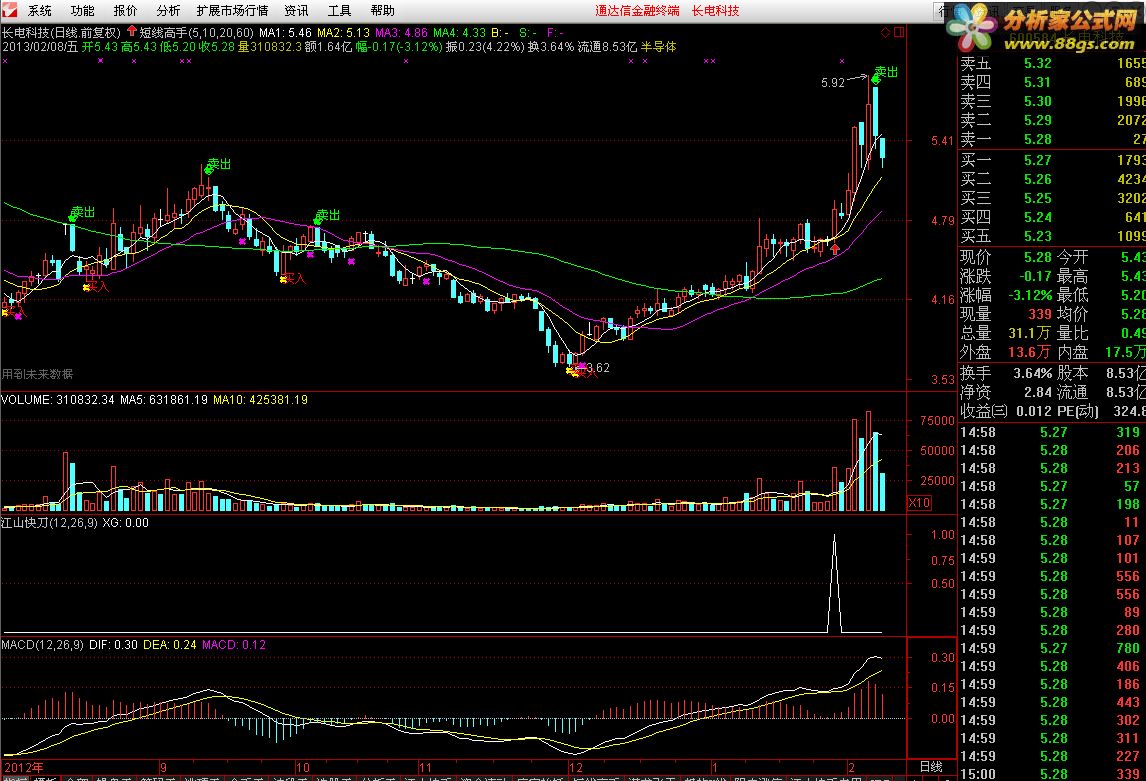Select the 买一 5.27 order row
This screenshot has width=1146, height=781.
coord(1052,160)
